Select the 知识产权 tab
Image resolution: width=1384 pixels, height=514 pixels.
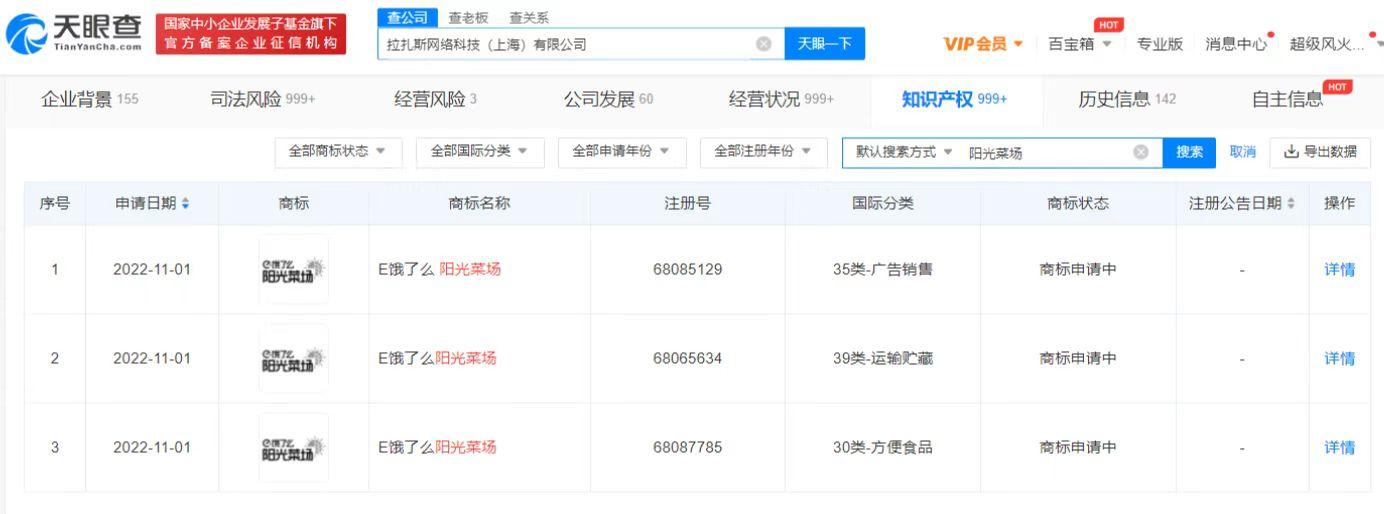coord(954,99)
